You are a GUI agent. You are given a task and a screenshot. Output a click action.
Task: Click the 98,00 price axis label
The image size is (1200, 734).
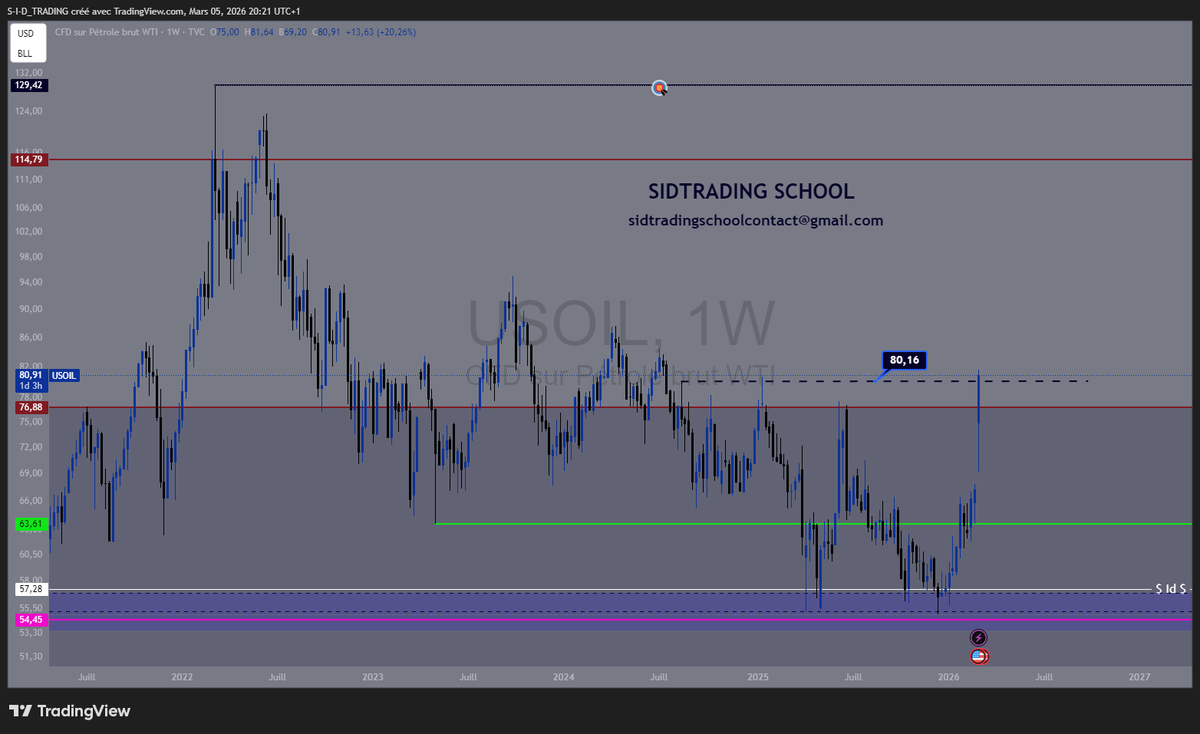(31, 256)
